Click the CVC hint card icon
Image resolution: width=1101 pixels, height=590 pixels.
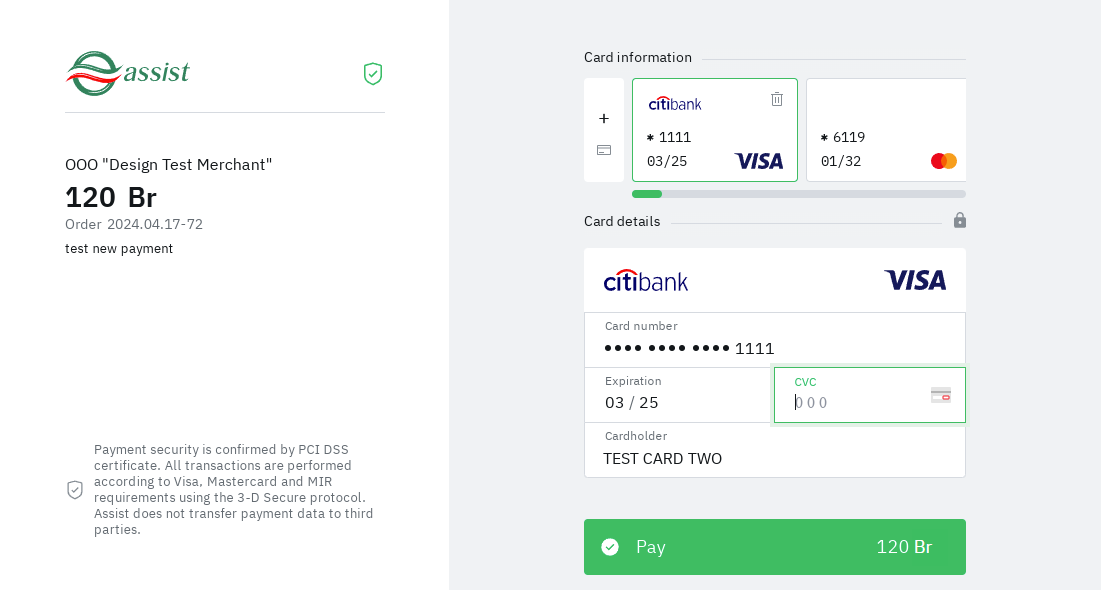(941, 395)
